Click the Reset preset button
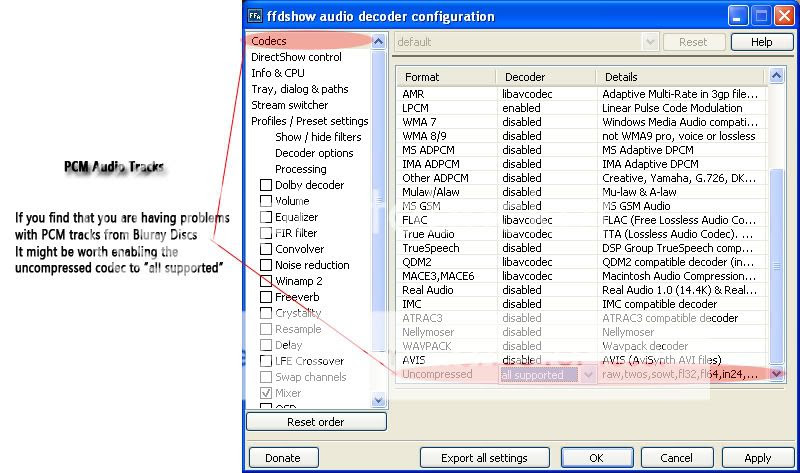Viewport: 800px width, 473px height. (693, 42)
